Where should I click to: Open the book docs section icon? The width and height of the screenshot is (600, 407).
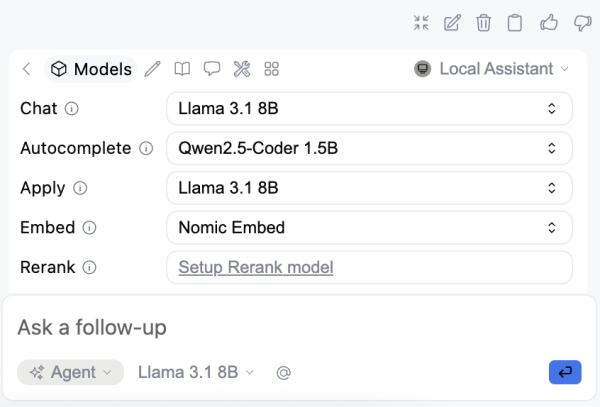coord(181,69)
